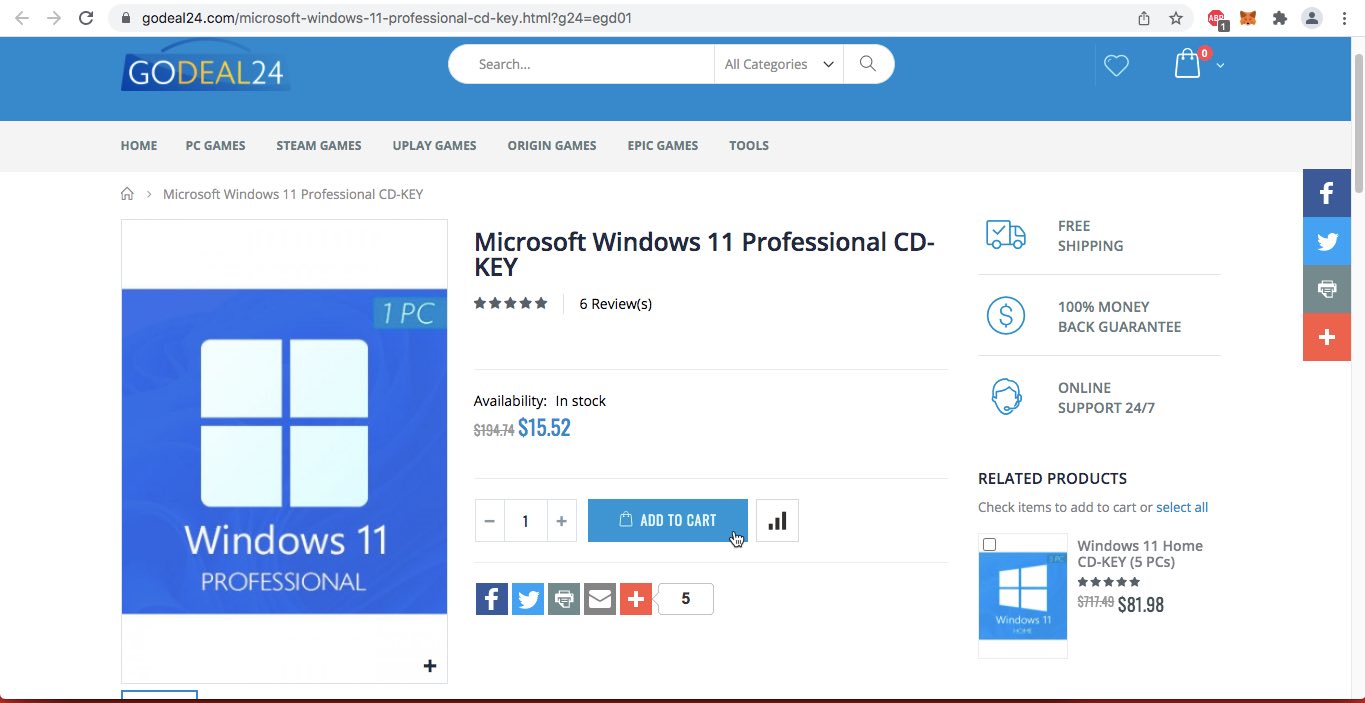
Task: Open the TOOLS menu
Action: [749, 145]
